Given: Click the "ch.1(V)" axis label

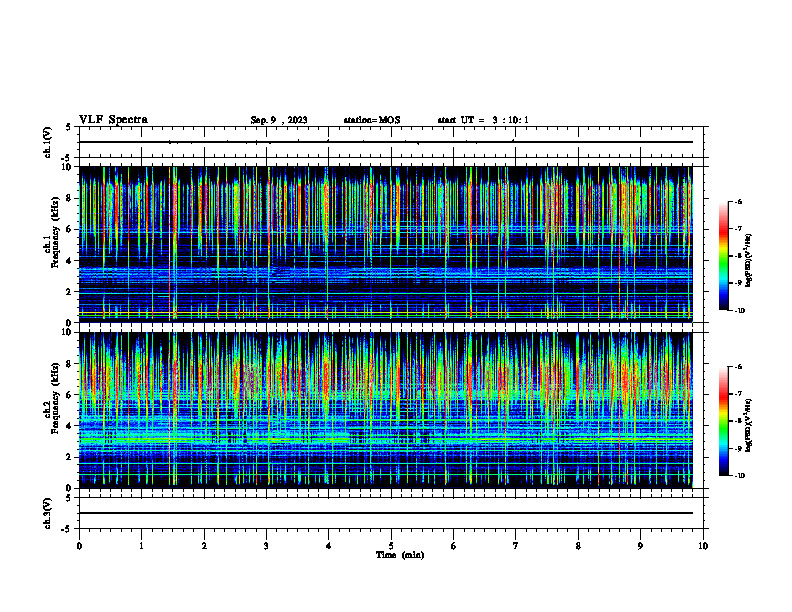Looking at the screenshot, I should point(47,142).
